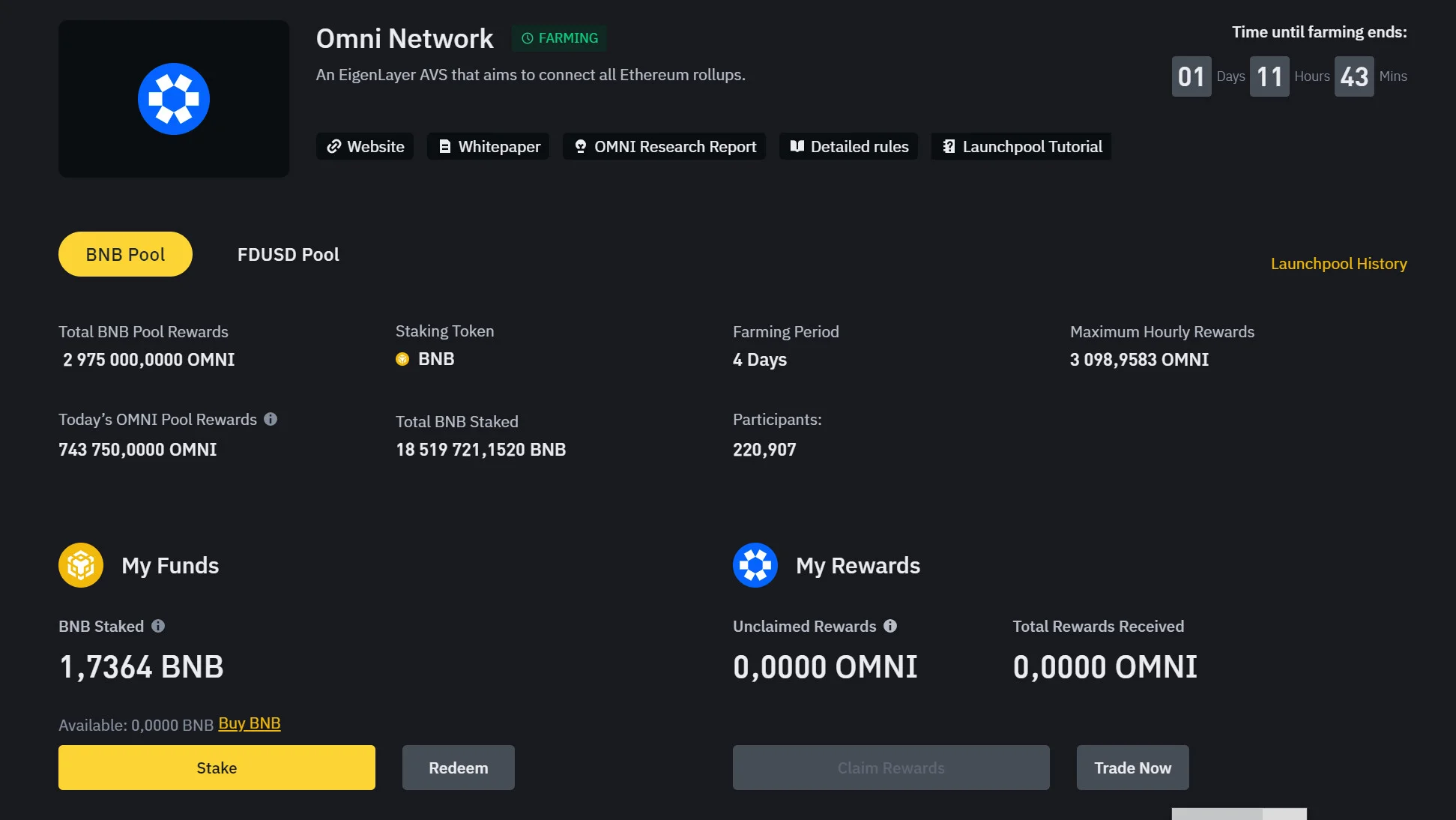Click the BNB coin icon under Staking Token
Screen dimensions: 1456x820
click(402, 359)
